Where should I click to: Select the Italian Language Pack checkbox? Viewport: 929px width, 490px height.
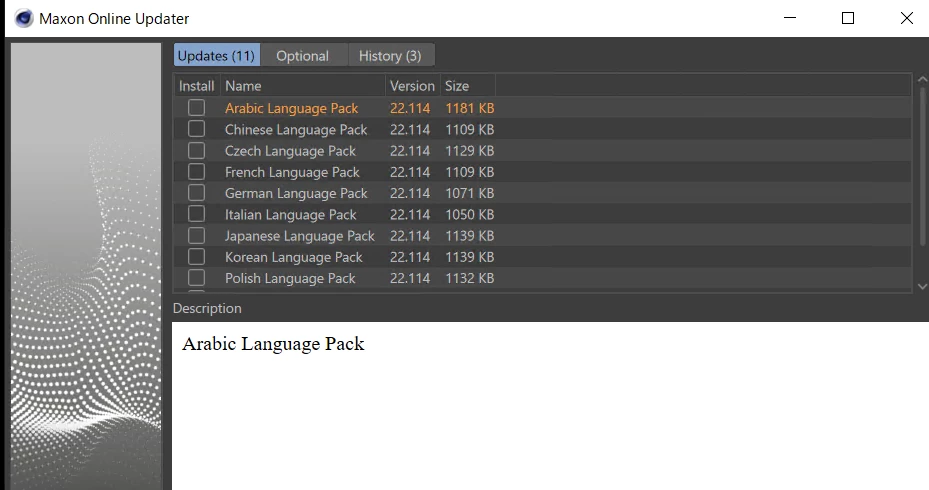point(196,214)
